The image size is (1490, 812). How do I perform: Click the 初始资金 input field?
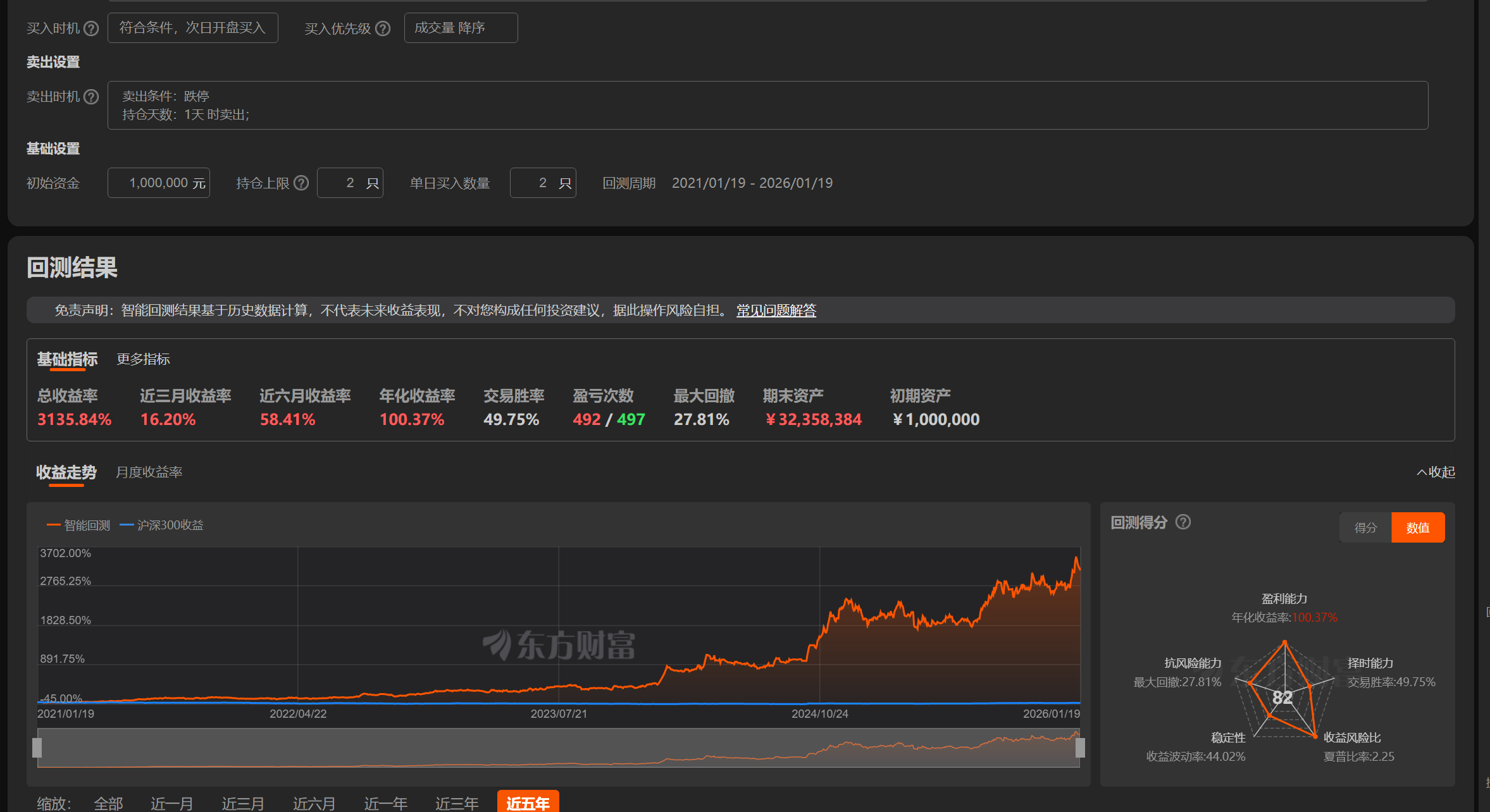[158, 183]
